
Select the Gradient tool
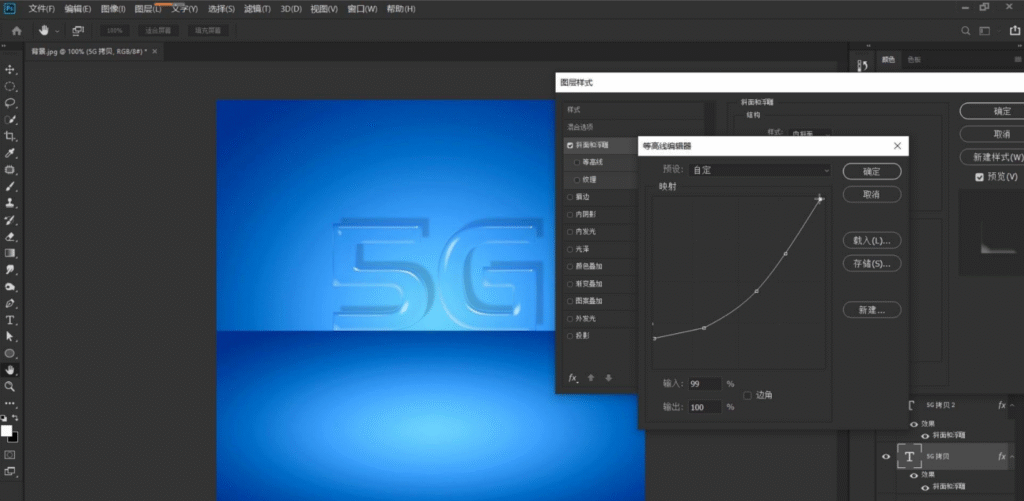(x=10, y=253)
